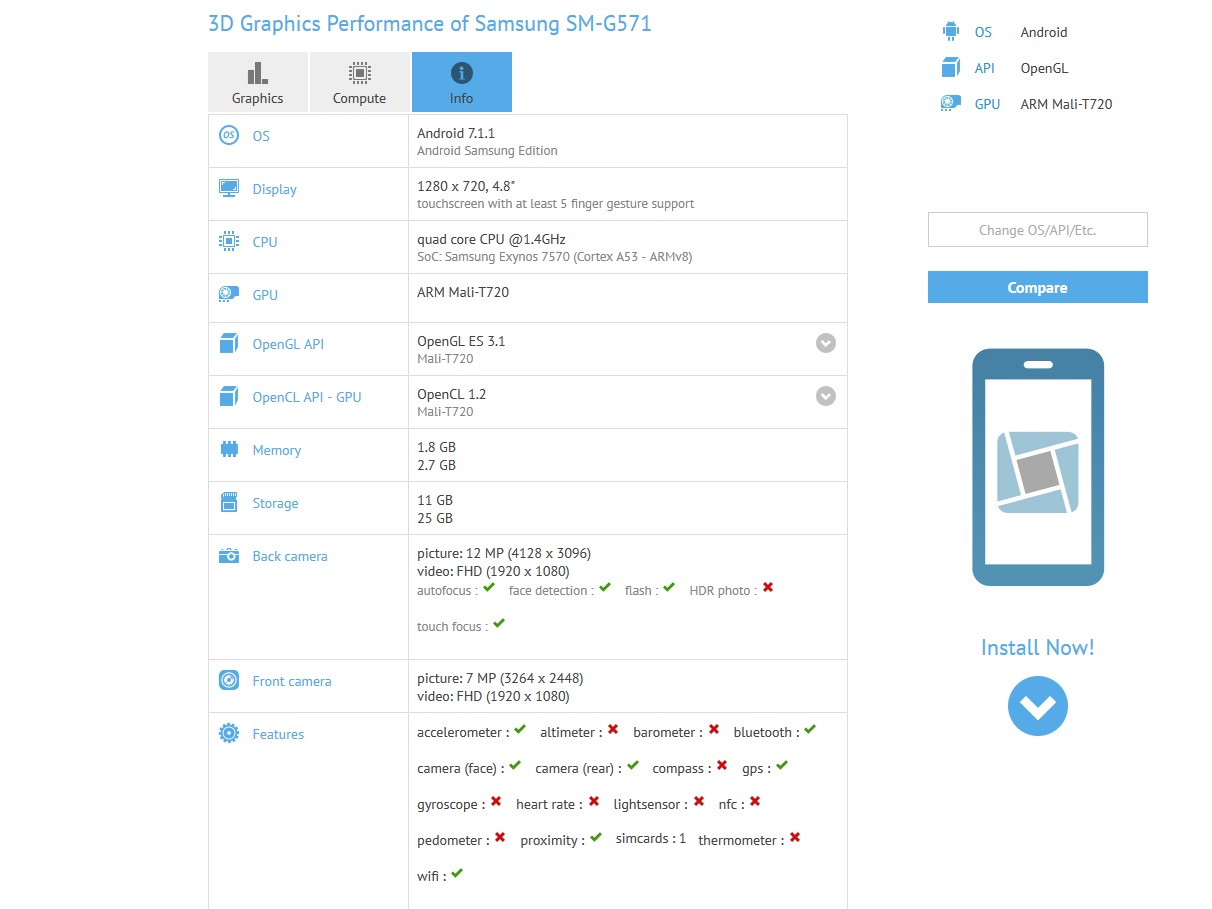Click the Compare button
Image resolution: width=1212 pixels, height=909 pixels.
[x=1038, y=287]
